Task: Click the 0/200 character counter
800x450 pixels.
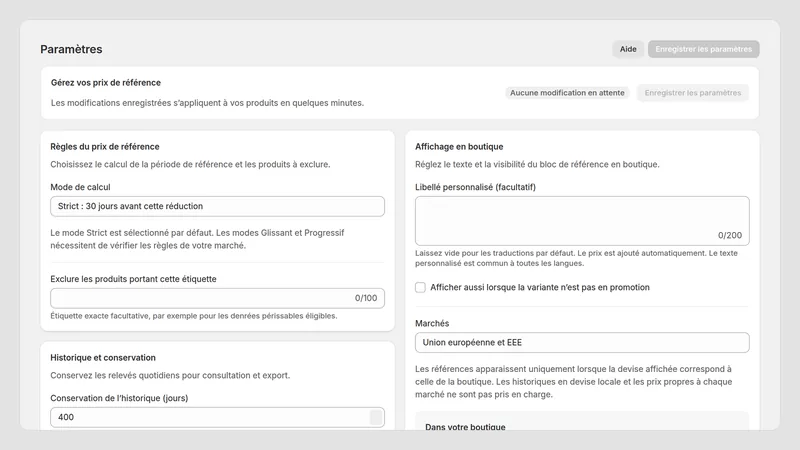Action: tap(730, 235)
